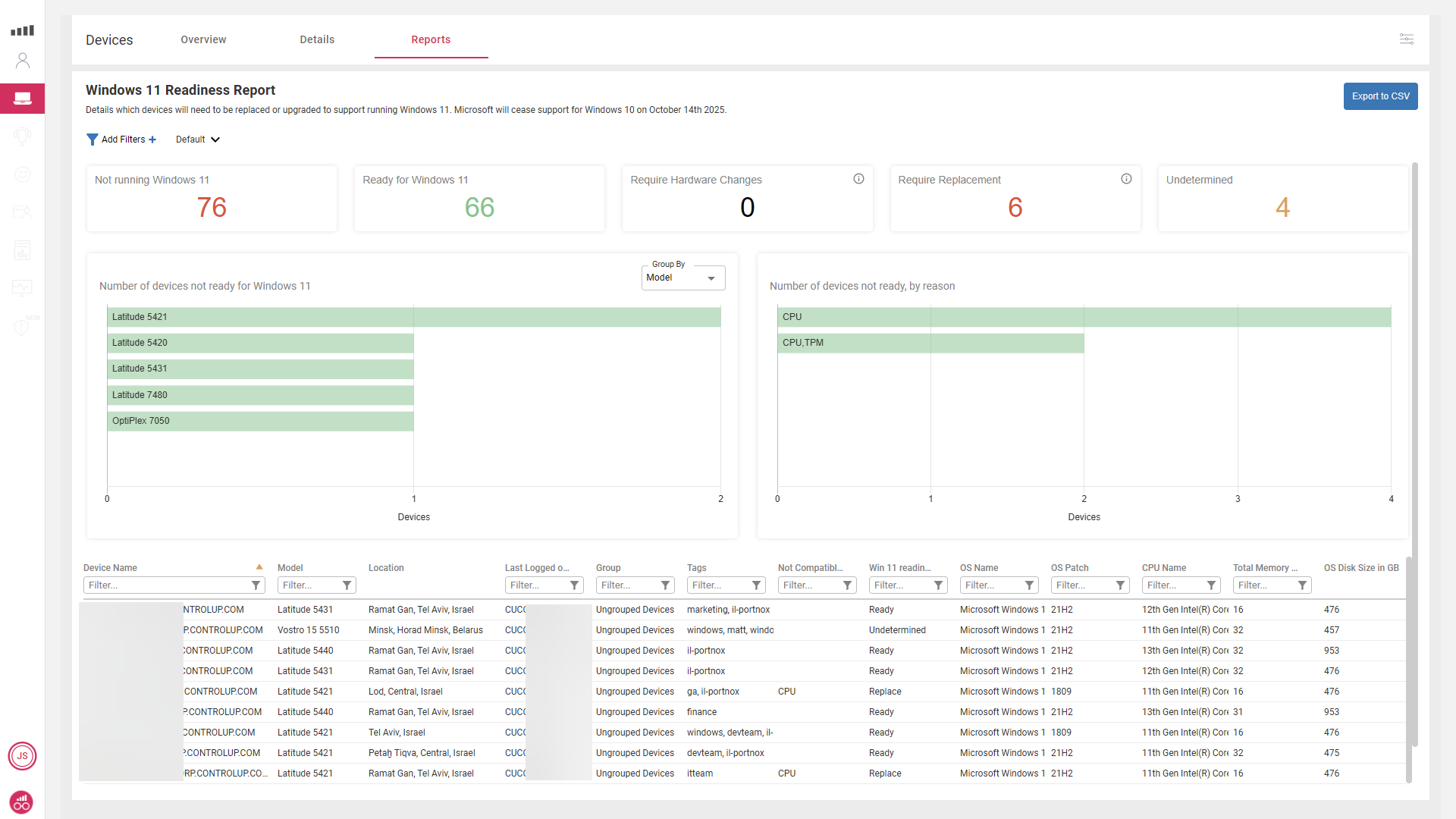1456x819 pixels.
Task: Show info for Require Replacement card
Action: point(1126,179)
